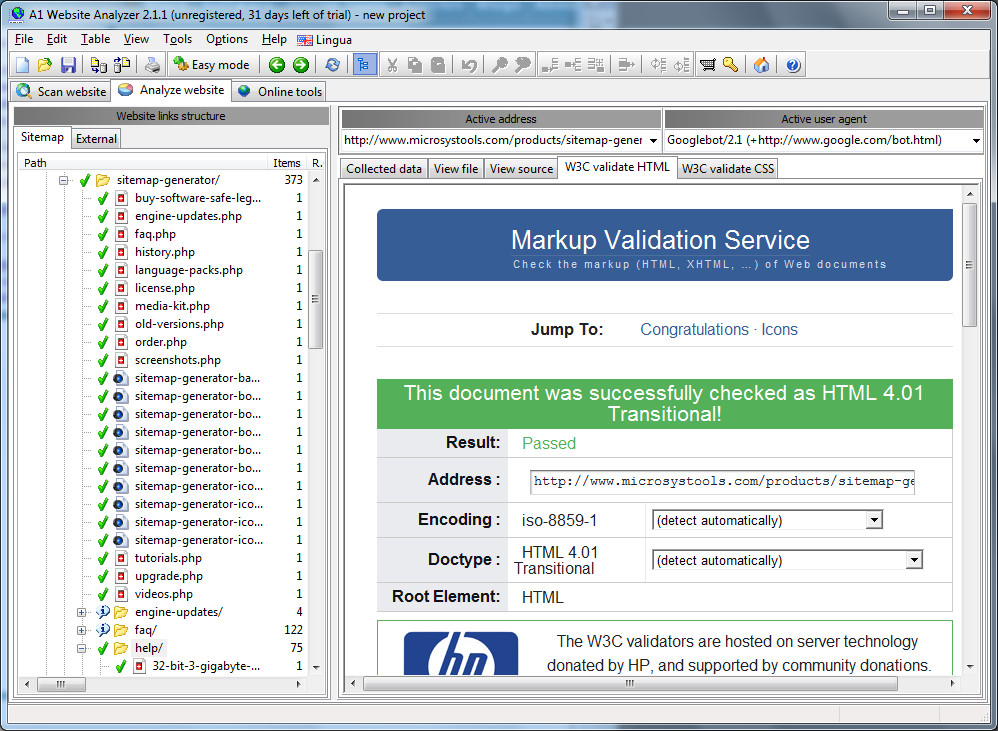998x731 pixels.
Task: Open the Active address dropdown
Action: tap(653, 141)
